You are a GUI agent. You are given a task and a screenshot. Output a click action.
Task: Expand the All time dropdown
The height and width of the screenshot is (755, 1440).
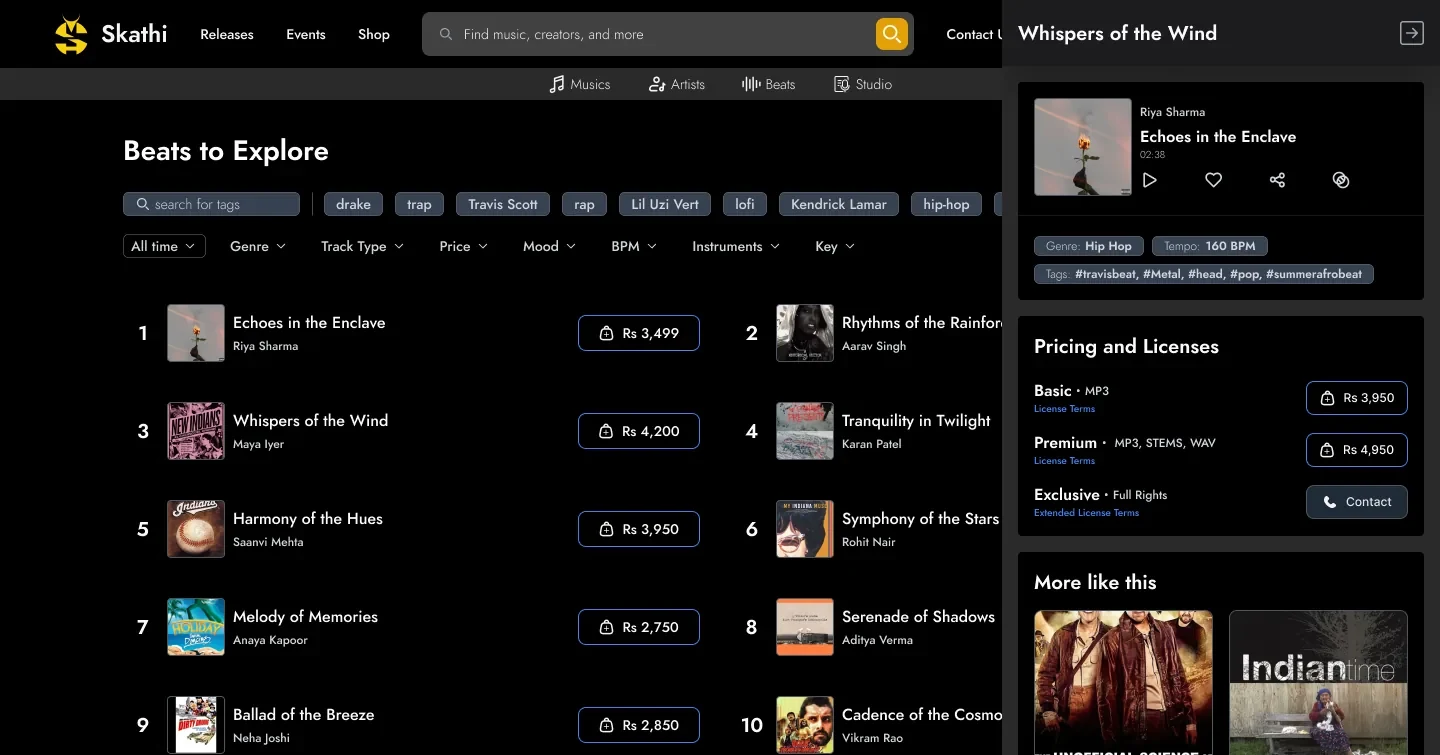coord(165,246)
